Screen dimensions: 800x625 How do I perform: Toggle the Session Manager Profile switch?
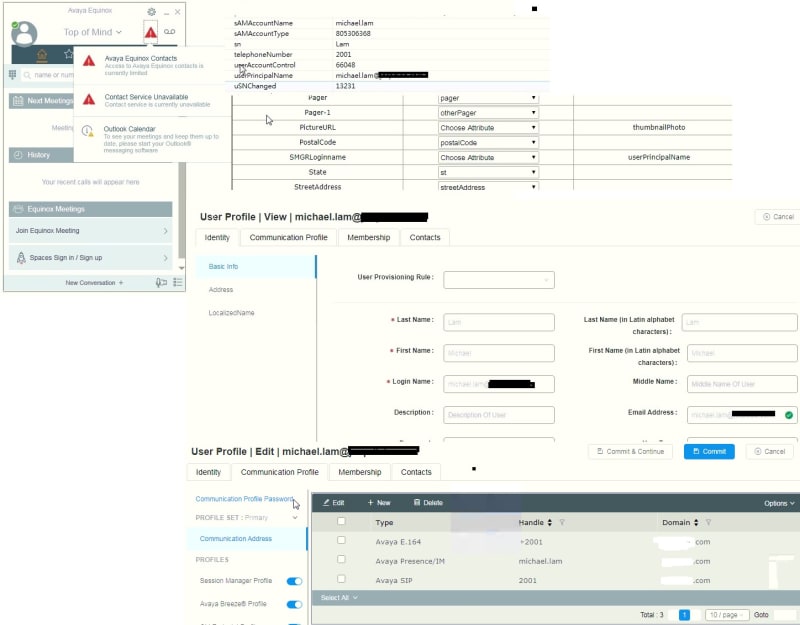pos(294,581)
